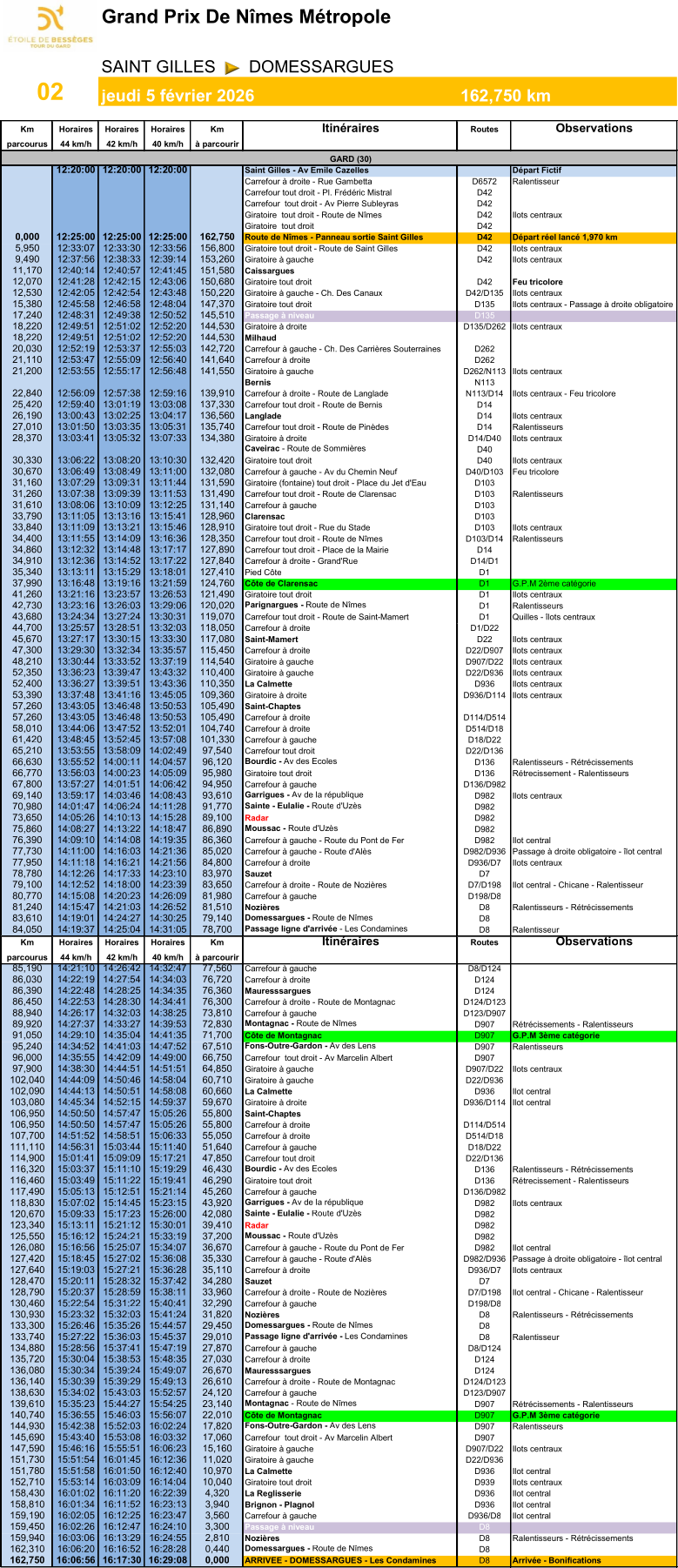
Task: Click the Pied Côte itinerary entry
Action: tap(261, 573)
